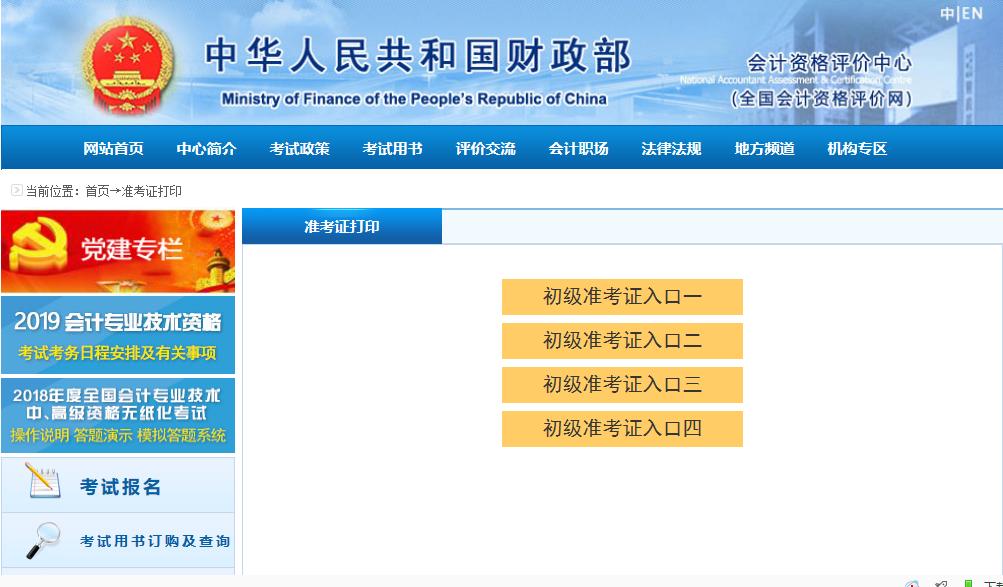Open the 考试政策 menu item
This screenshot has height=587, width=1003.
coord(298,146)
